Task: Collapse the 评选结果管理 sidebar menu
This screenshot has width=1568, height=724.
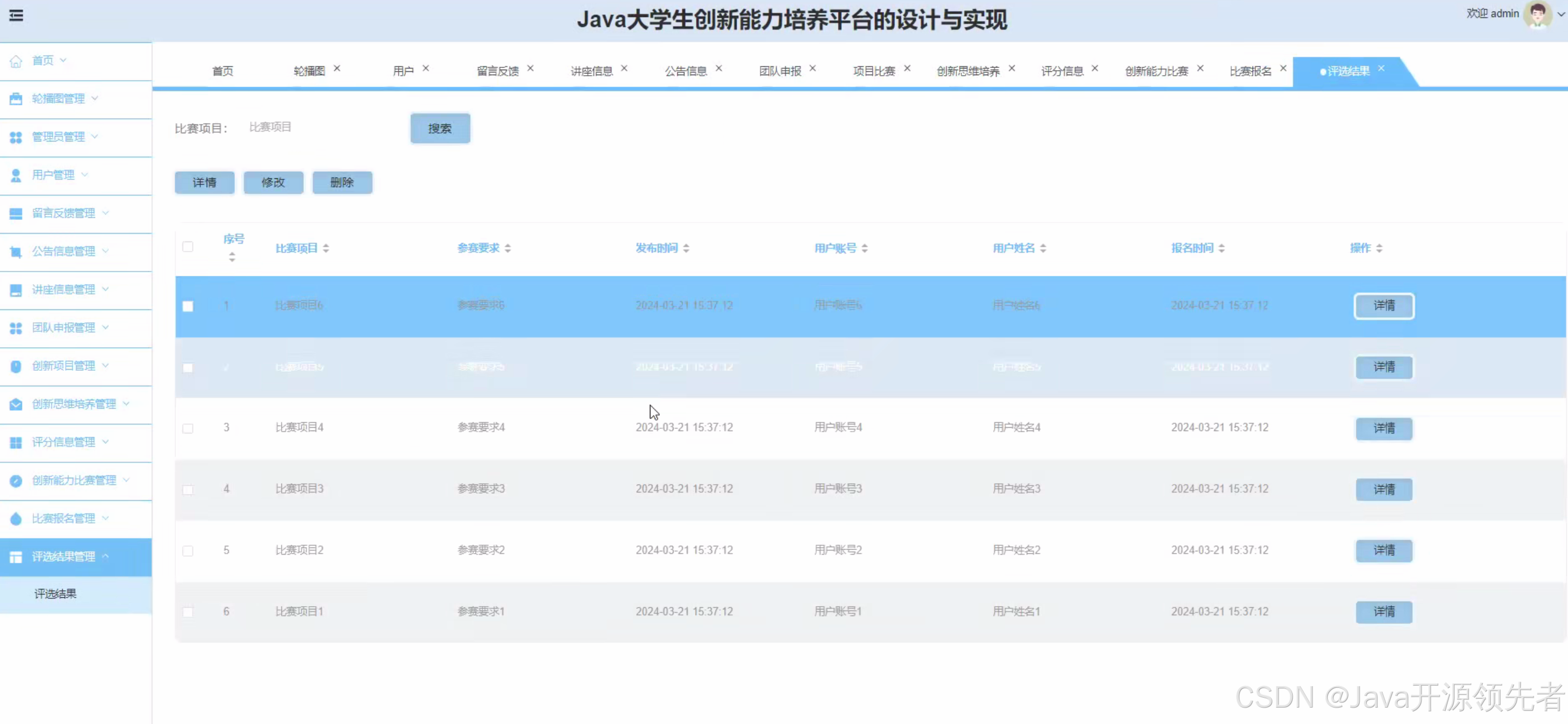Action: coord(63,557)
